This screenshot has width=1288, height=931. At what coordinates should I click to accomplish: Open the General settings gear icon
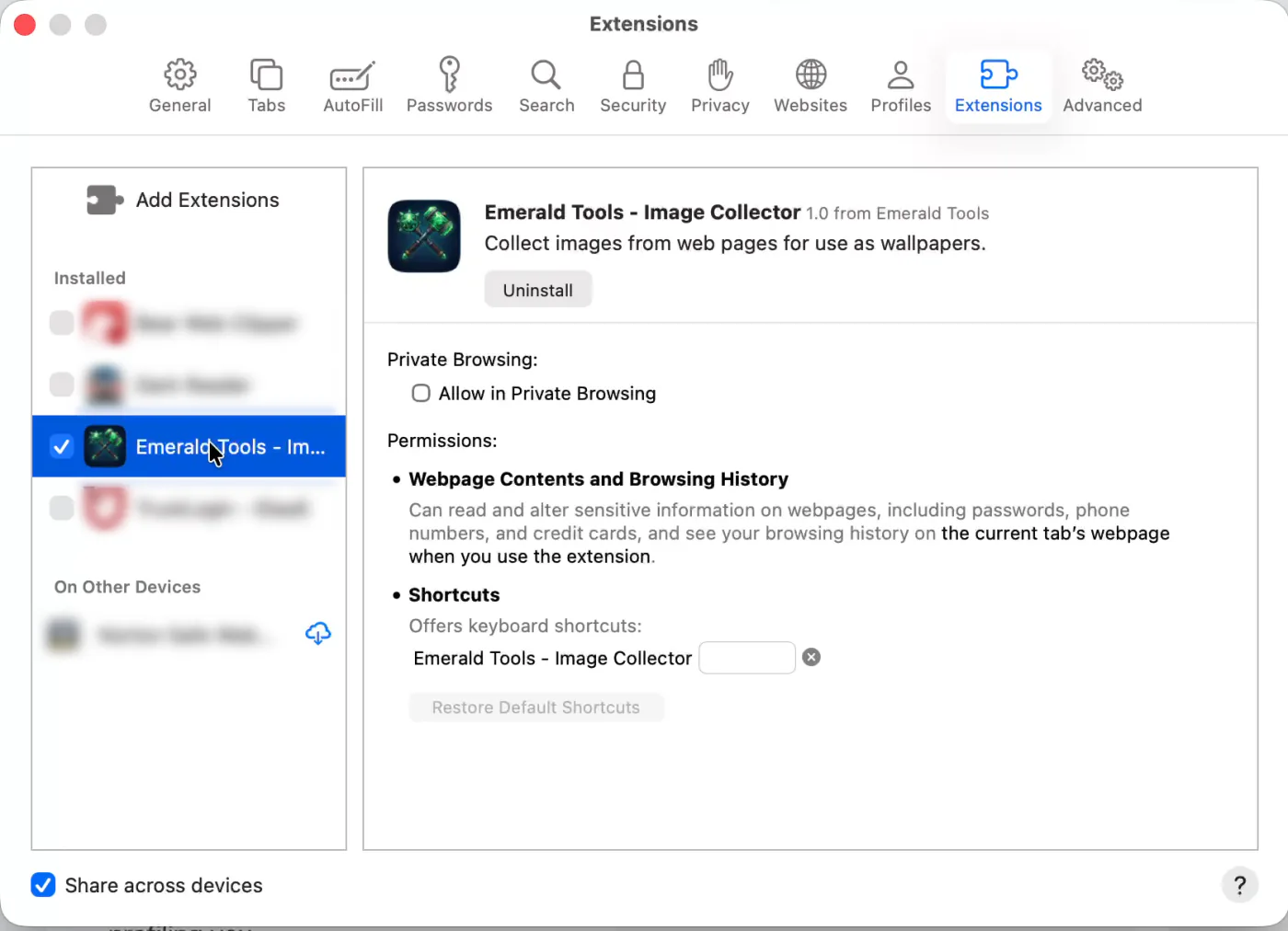(180, 75)
